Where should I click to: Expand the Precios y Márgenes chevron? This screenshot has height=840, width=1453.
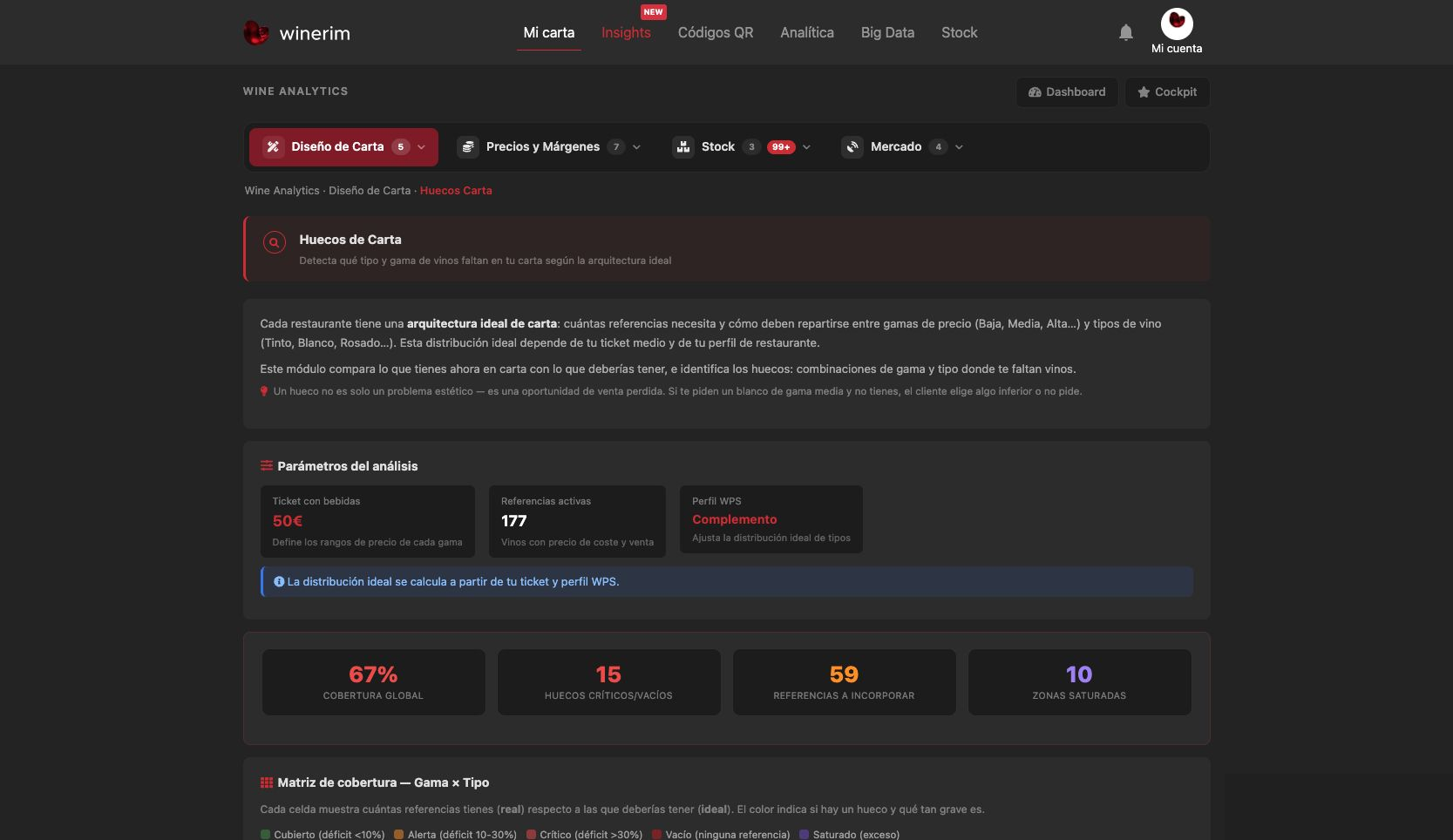tap(636, 147)
